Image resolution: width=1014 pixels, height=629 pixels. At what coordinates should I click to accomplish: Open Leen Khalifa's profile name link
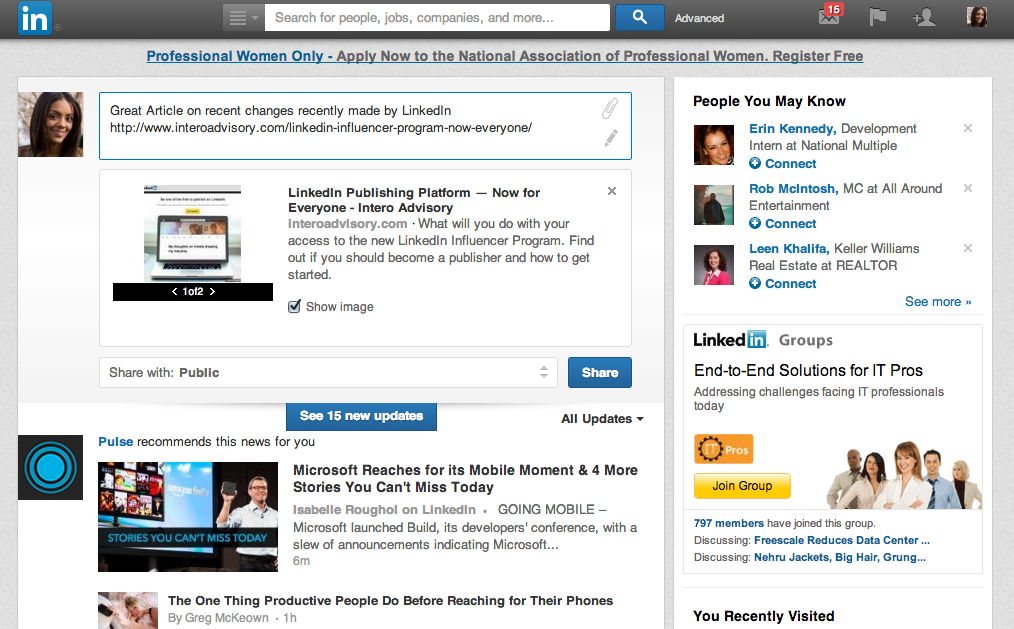click(x=788, y=249)
